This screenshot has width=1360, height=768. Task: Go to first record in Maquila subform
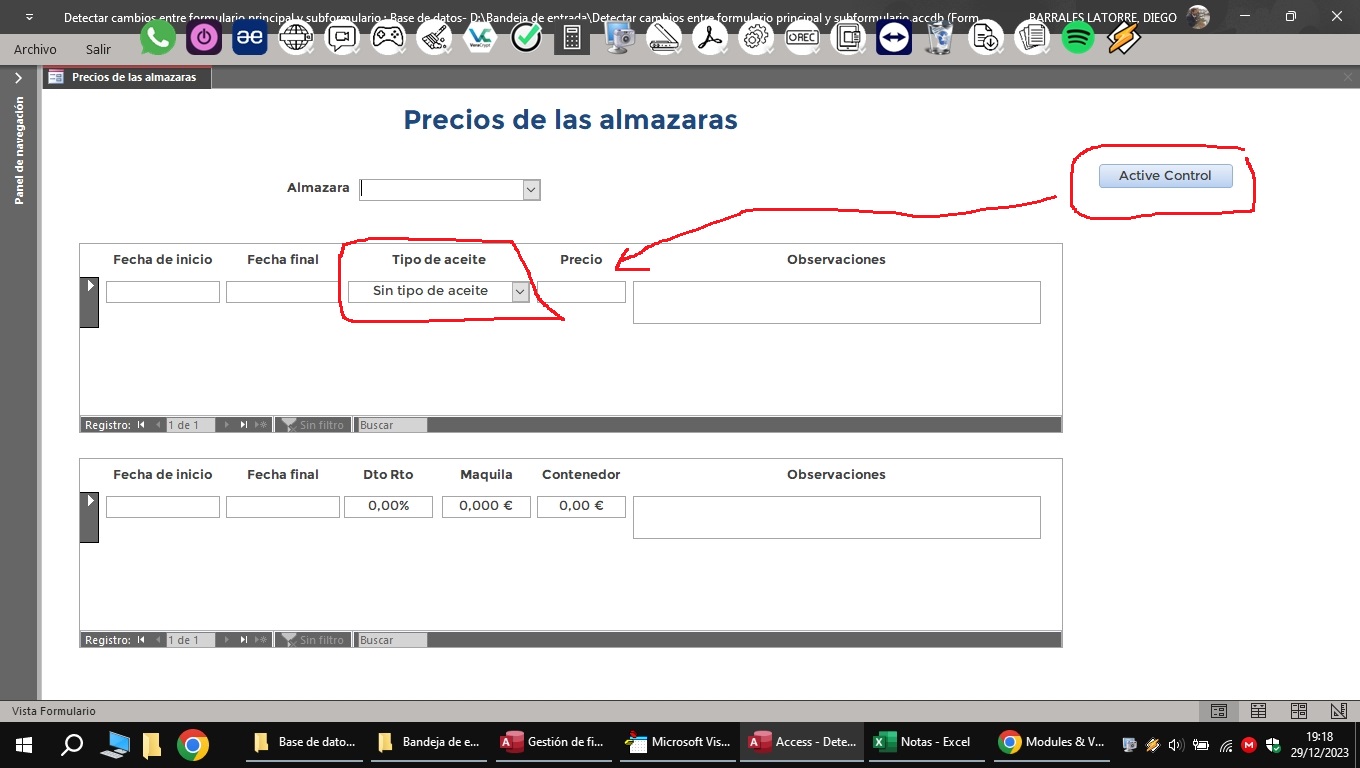141,640
